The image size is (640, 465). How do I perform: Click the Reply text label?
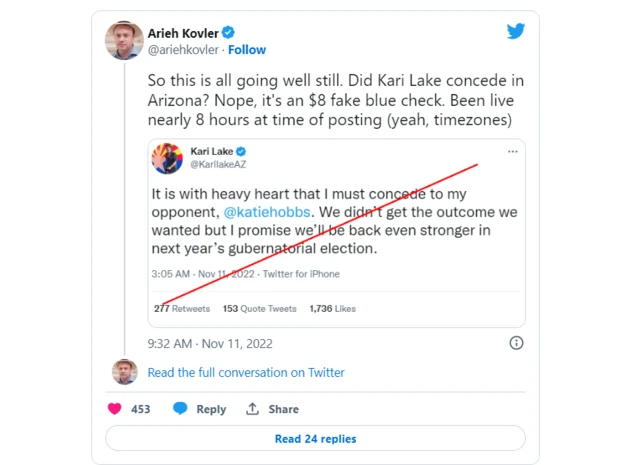coord(211,409)
